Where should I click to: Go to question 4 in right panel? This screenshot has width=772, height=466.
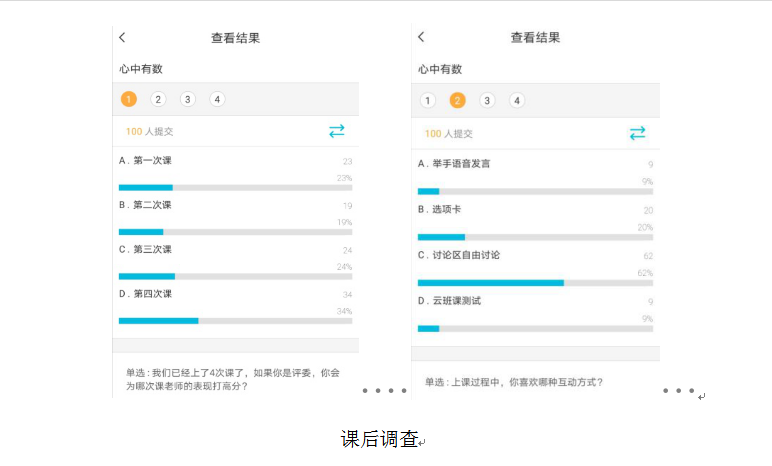[x=516, y=100]
